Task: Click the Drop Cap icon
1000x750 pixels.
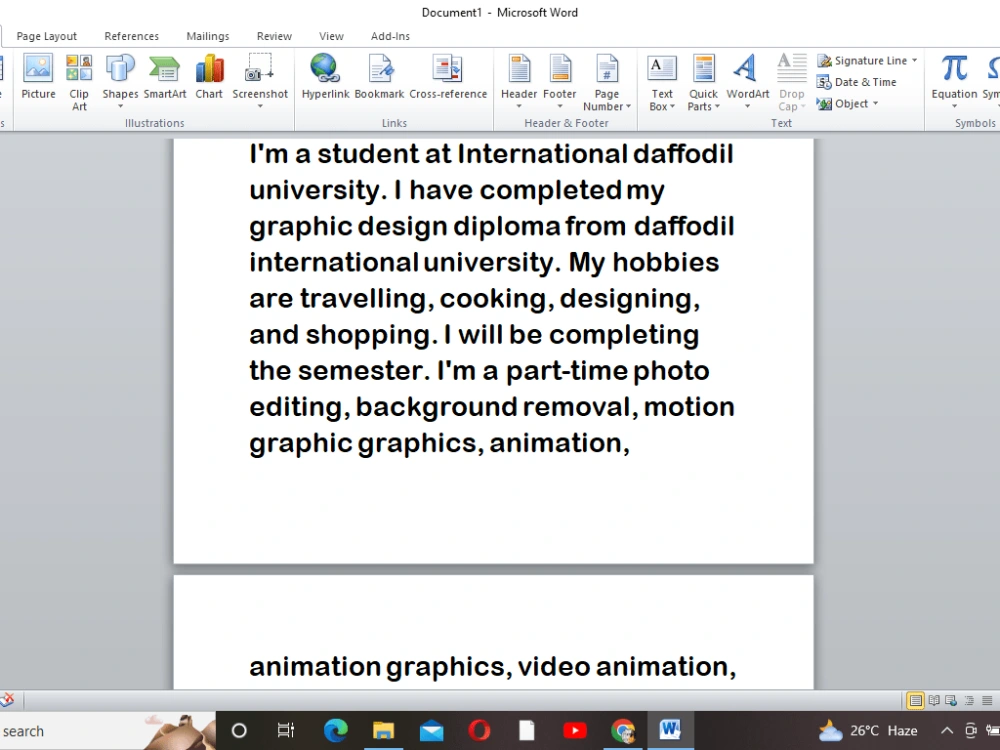Action: click(791, 69)
